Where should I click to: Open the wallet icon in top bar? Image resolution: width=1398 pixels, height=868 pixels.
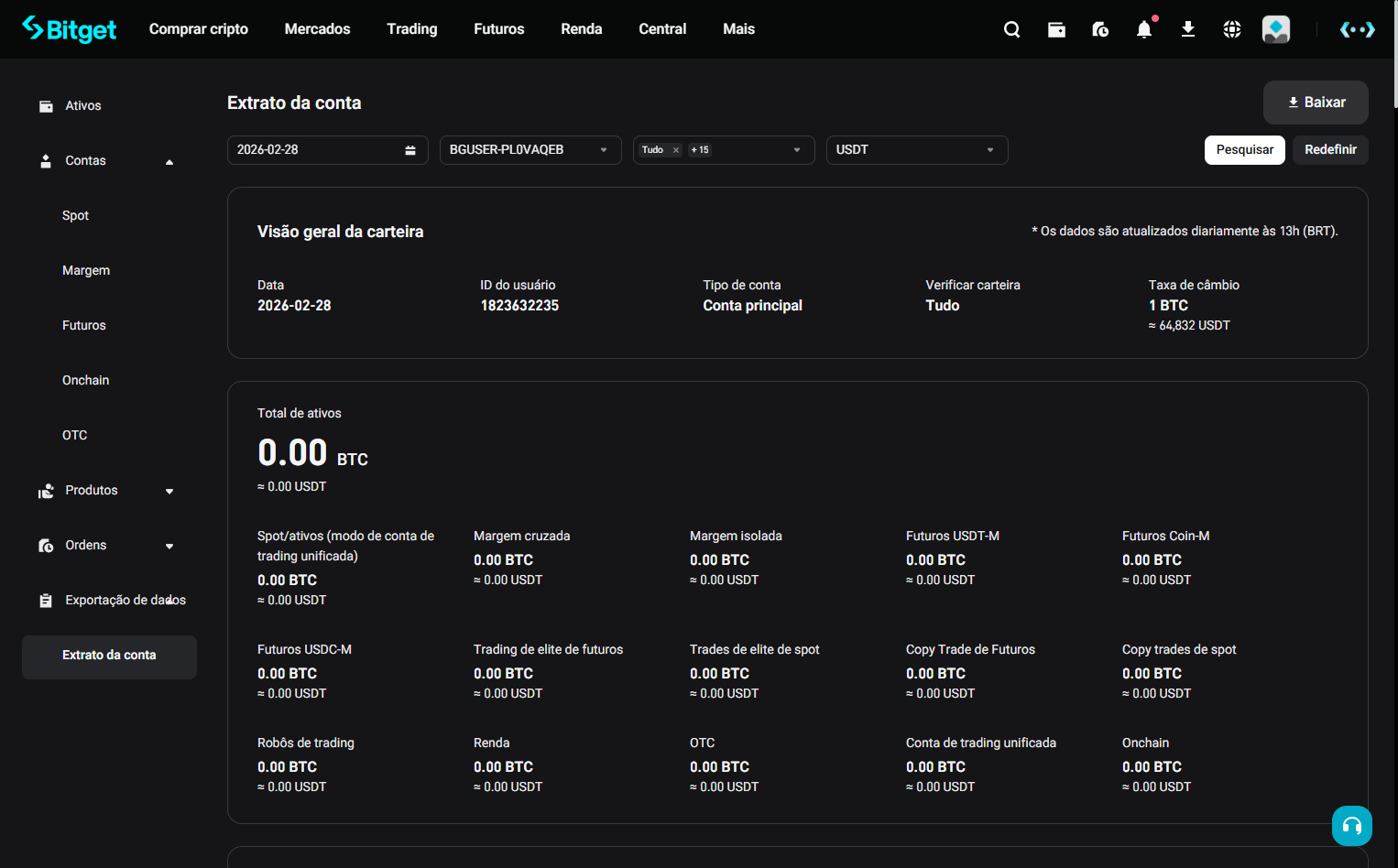(x=1056, y=29)
